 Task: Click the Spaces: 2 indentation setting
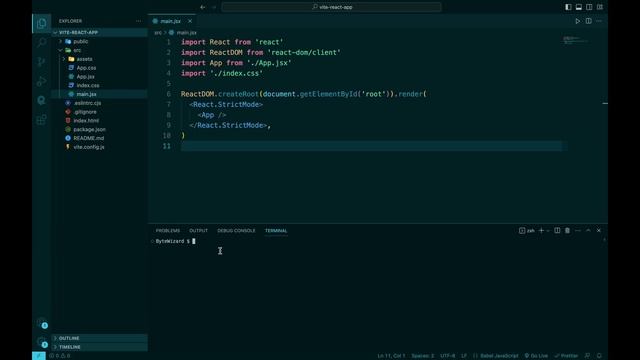point(422,356)
